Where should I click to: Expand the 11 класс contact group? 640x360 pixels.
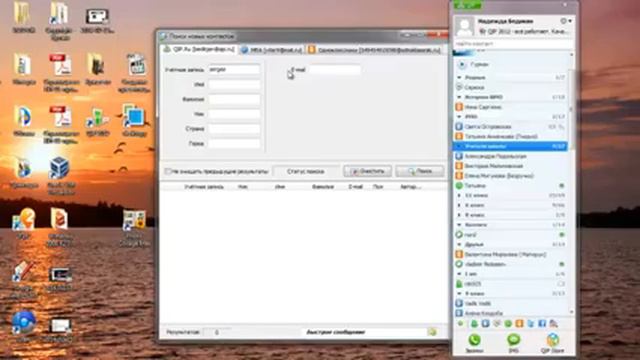459,196
